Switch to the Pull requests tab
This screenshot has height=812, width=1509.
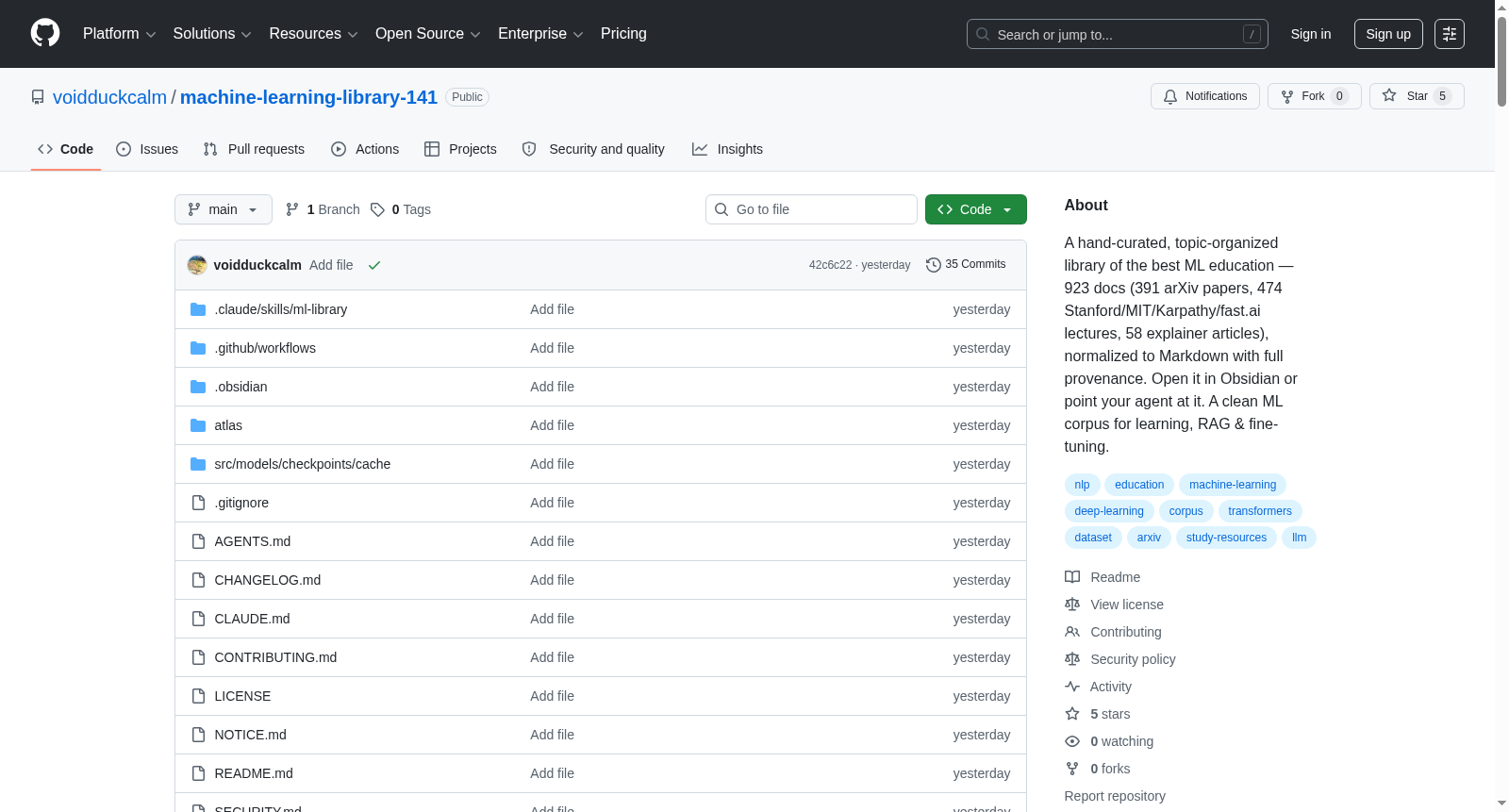tap(254, 149)
